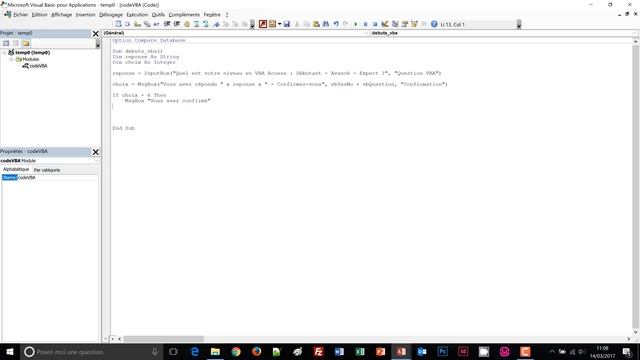Screen dimensions: 640x360
Task: Toggle Folders in the Project panel
Action: pos(26,43)
